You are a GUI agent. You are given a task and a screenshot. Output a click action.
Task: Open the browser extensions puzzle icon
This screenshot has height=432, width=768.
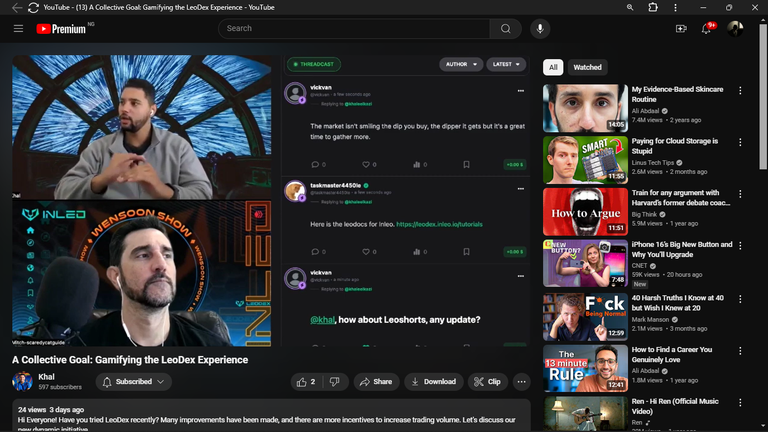[652, 7]
